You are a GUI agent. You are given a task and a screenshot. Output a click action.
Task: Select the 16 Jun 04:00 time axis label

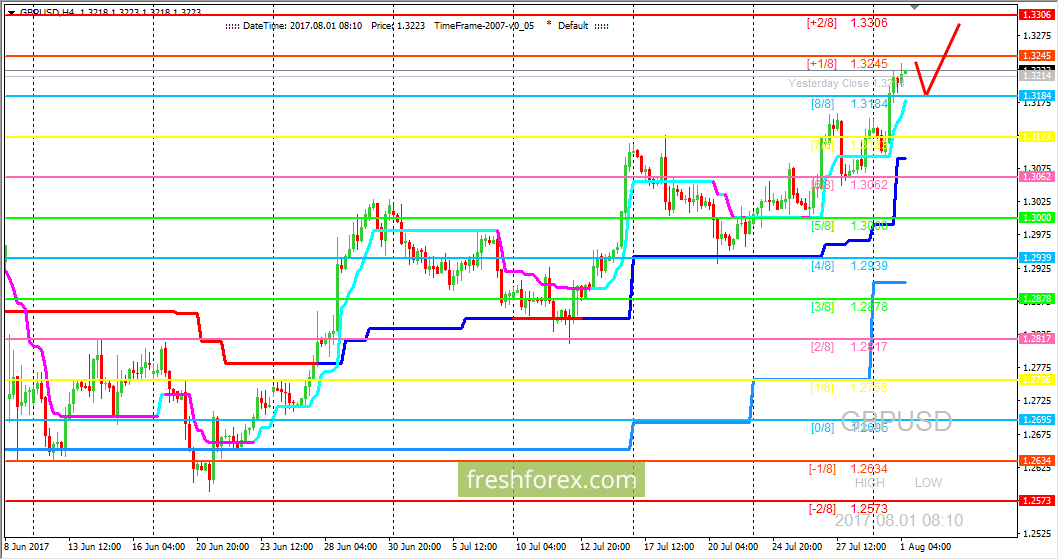tap(159, 546)
